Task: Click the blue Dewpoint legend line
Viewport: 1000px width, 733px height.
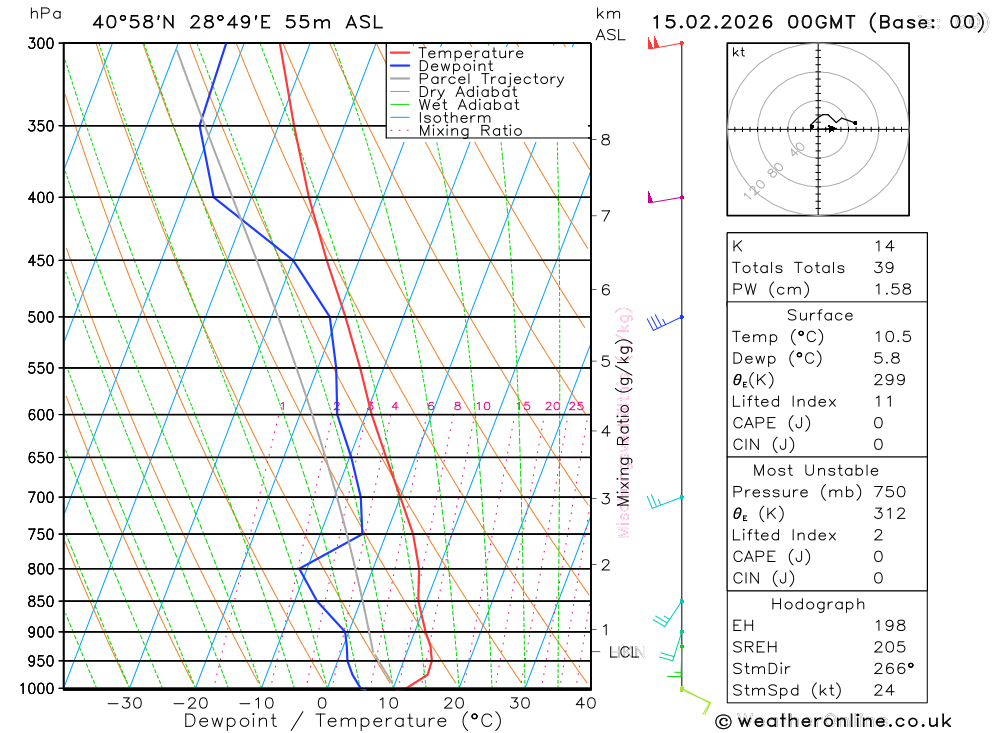Action: (x=399, y=66)
